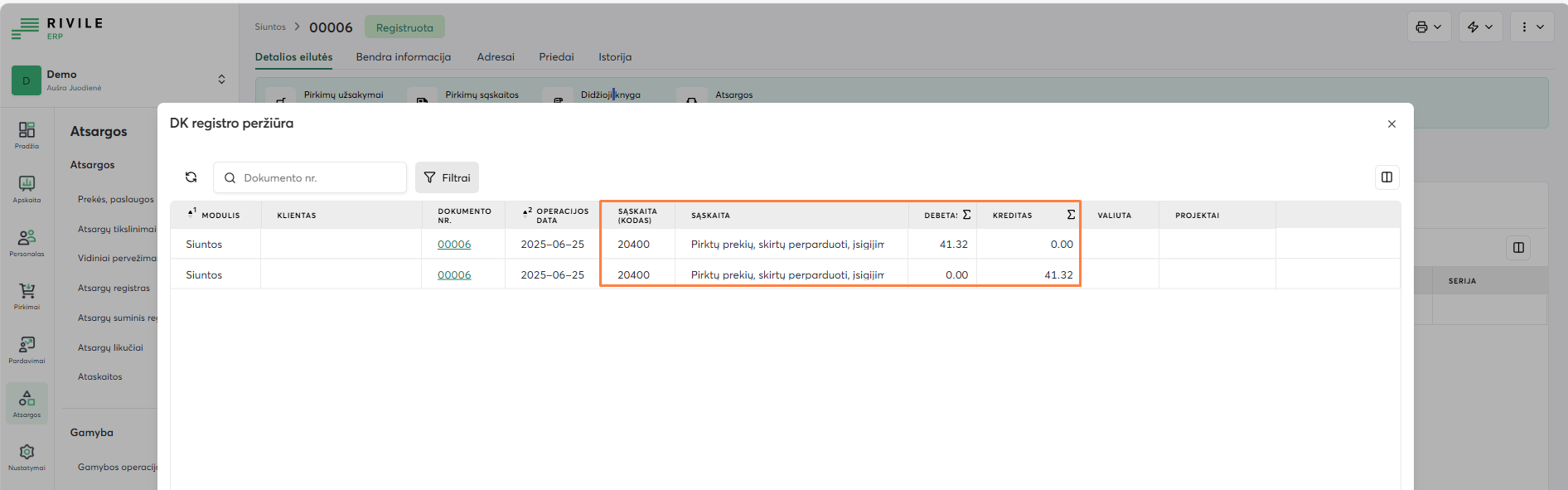
Task: Close the DK registro peržiūra dialog
Action: [x=1391, y=124]
